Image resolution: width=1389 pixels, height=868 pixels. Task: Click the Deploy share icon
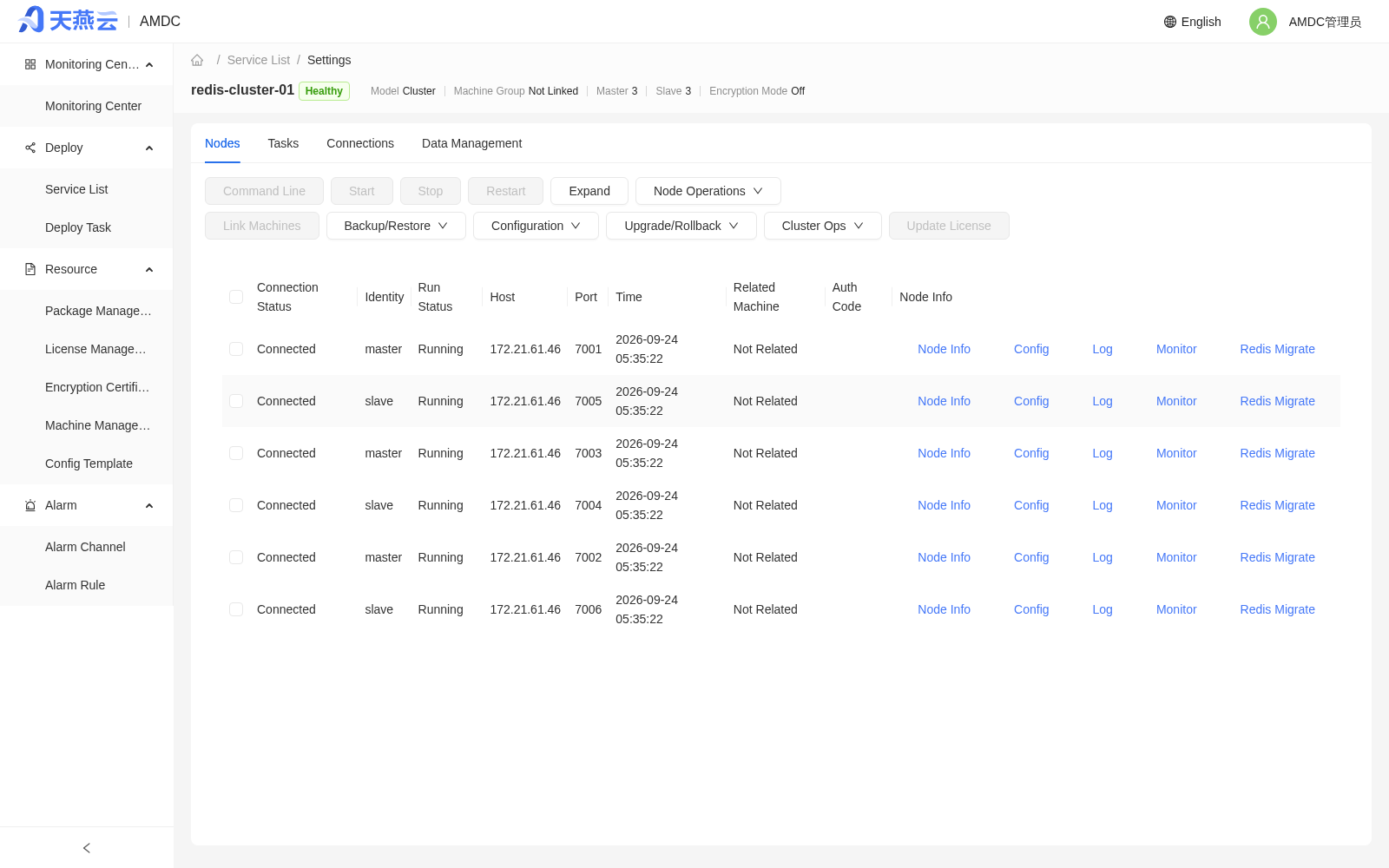tap(30, 148)
